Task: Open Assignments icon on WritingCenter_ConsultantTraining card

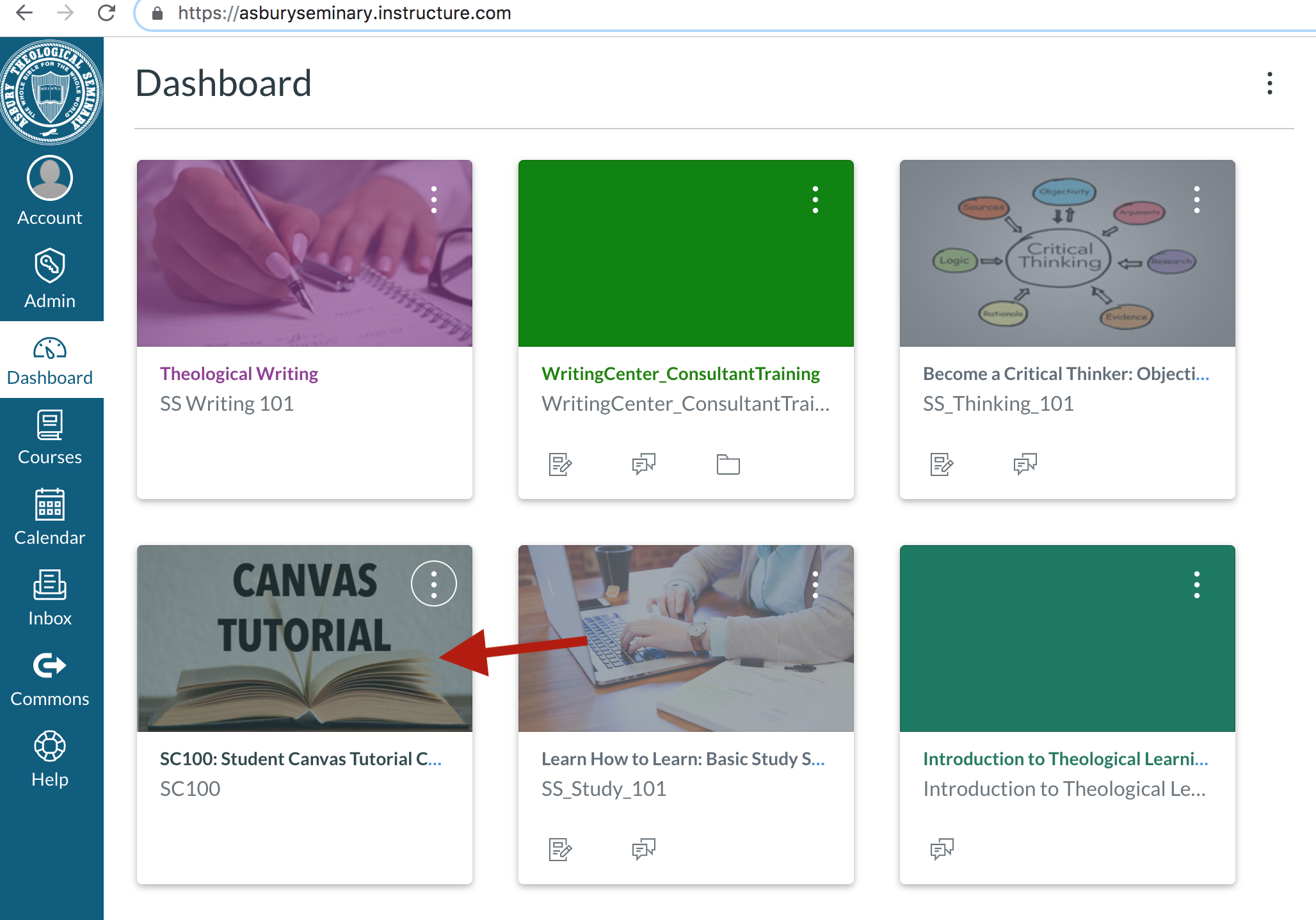Action: point(560,464)
